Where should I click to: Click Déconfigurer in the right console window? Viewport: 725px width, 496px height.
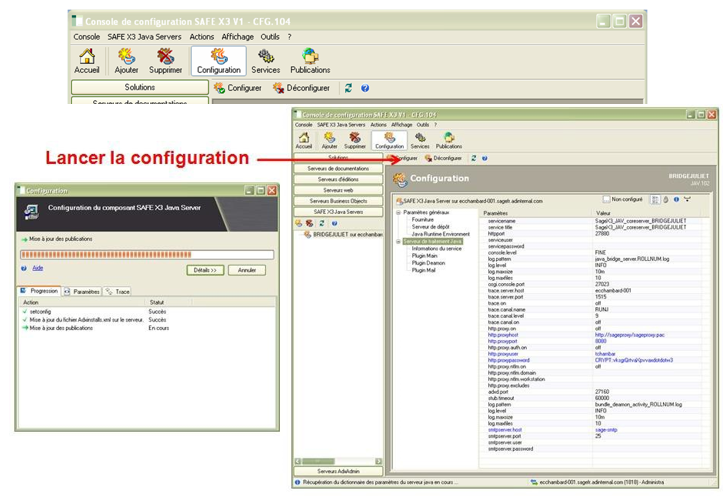(x=443, y=158)
